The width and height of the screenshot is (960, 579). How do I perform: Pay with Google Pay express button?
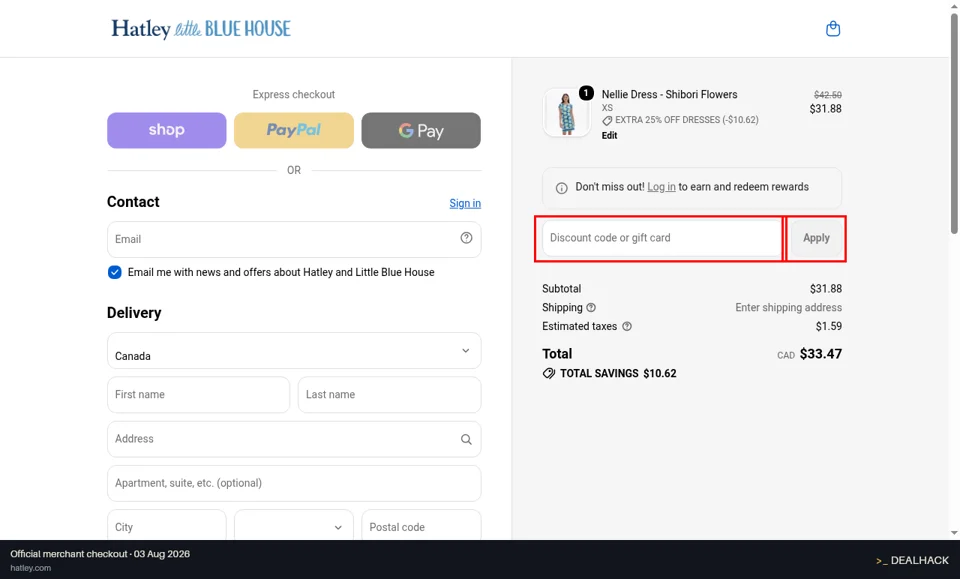point(421,130)
